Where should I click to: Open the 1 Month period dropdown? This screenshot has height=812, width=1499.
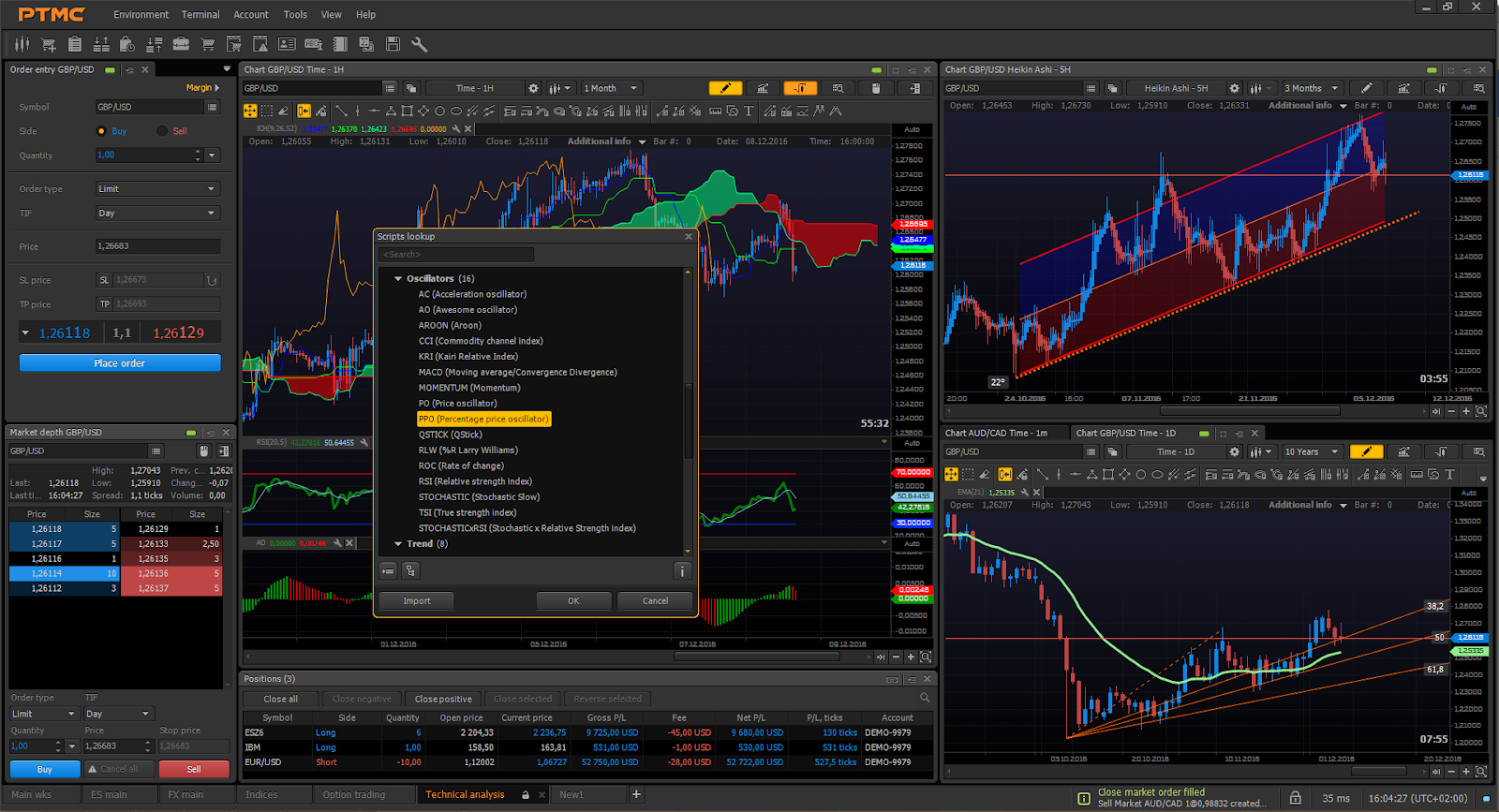(611, 88)
